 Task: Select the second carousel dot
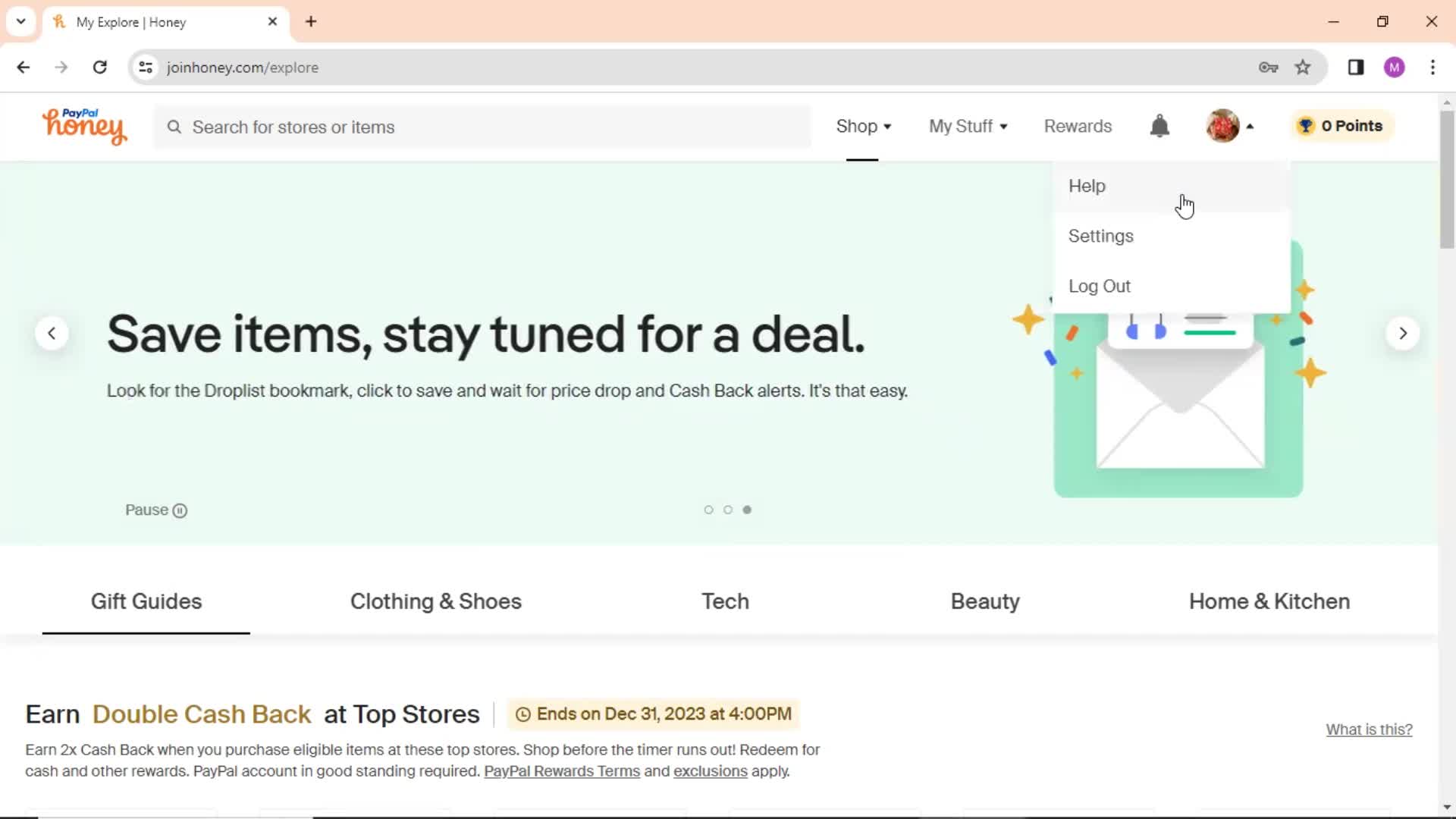(x=728, y=510)
